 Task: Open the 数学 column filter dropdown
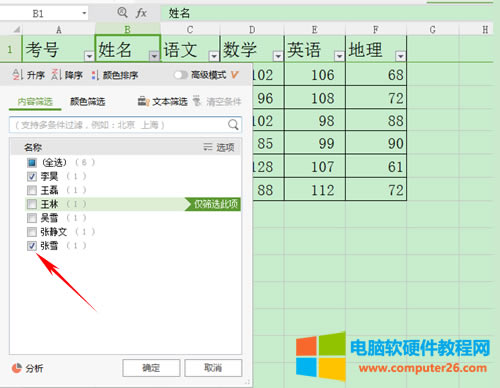point(278,56)
